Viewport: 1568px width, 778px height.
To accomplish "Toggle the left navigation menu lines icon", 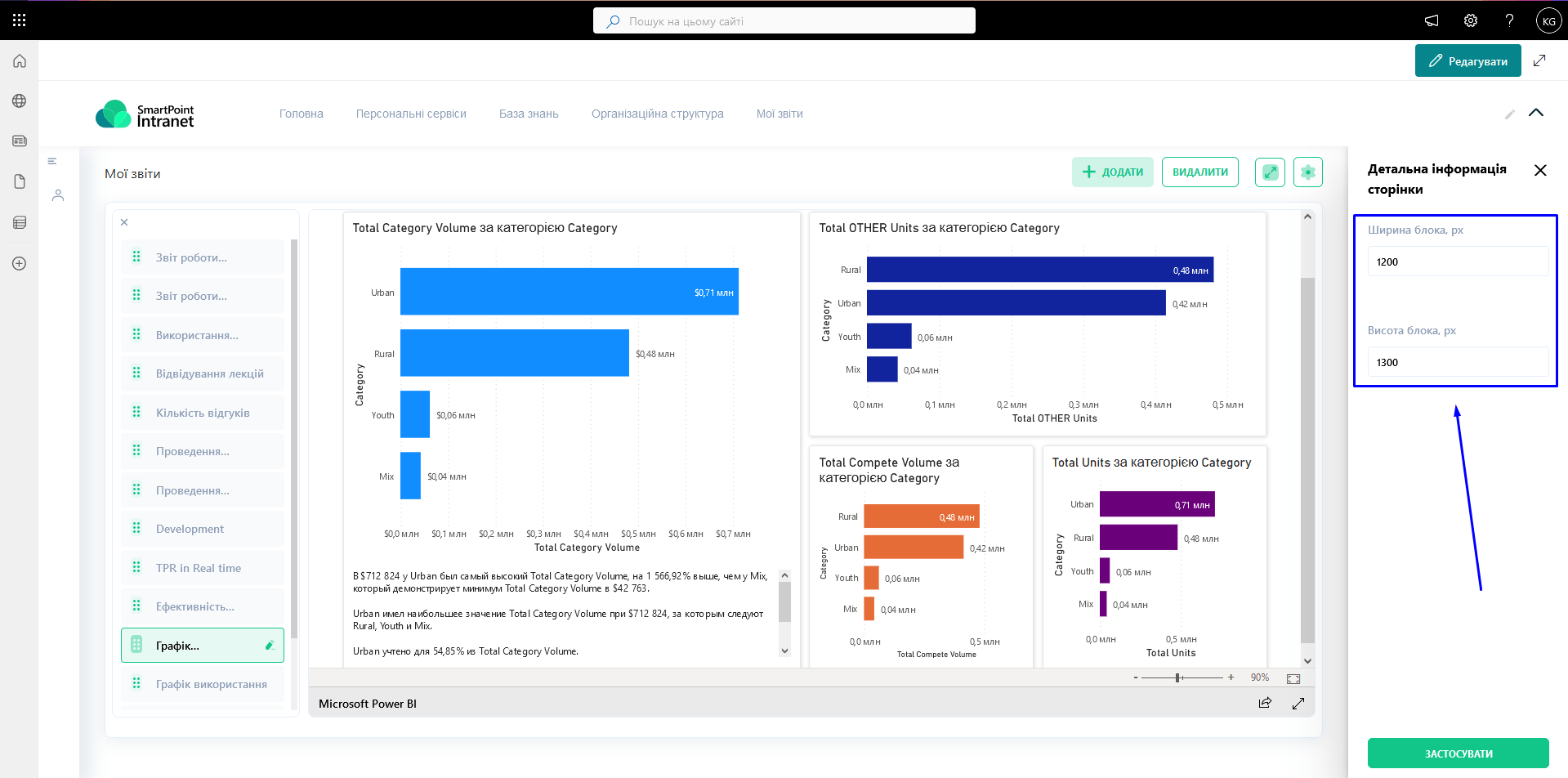I will [x=52, y=162].
